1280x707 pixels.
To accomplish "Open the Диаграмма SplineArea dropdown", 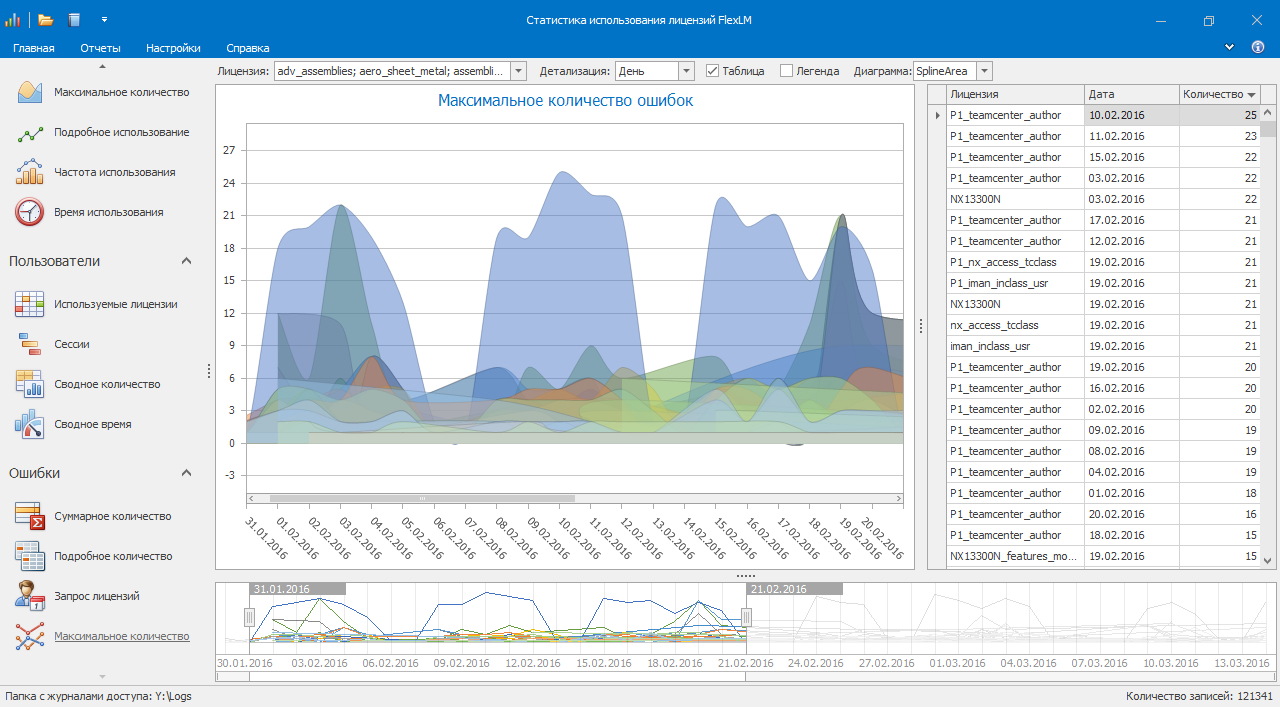I will [x=985, y=71].
